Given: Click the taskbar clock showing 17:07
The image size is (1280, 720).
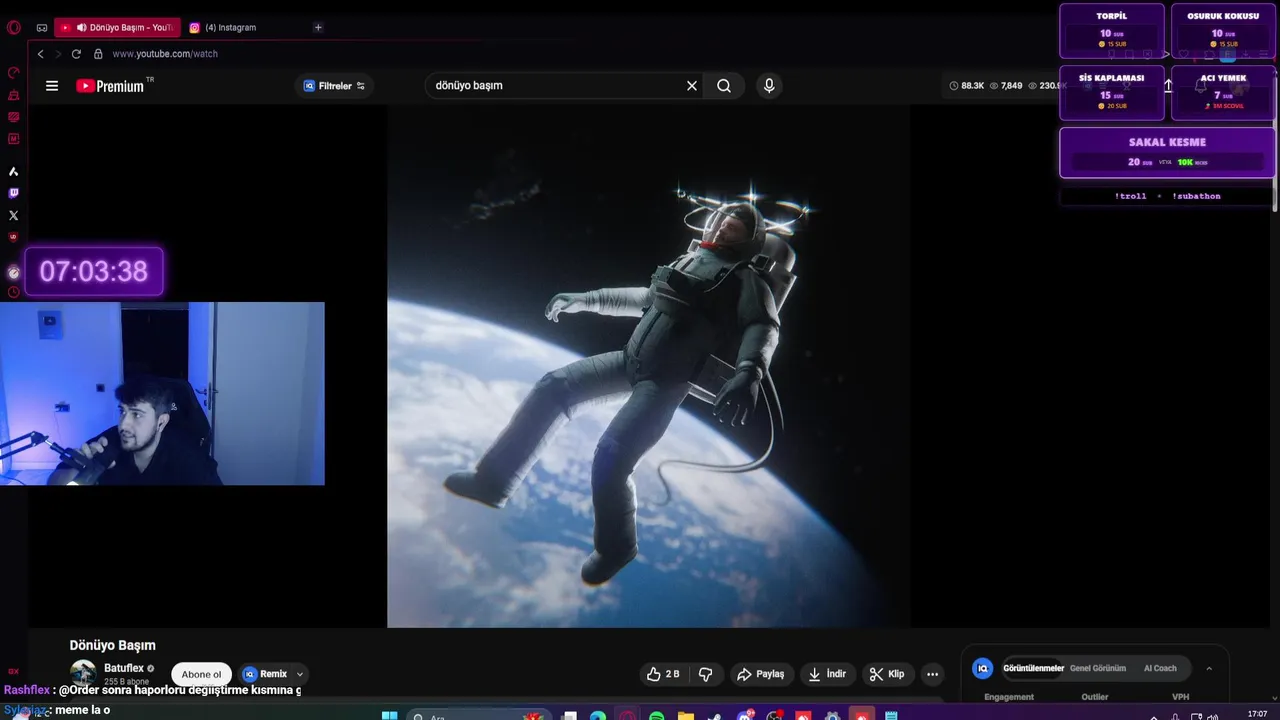Looking at the screenshot, I should (x=1257, y=714).
